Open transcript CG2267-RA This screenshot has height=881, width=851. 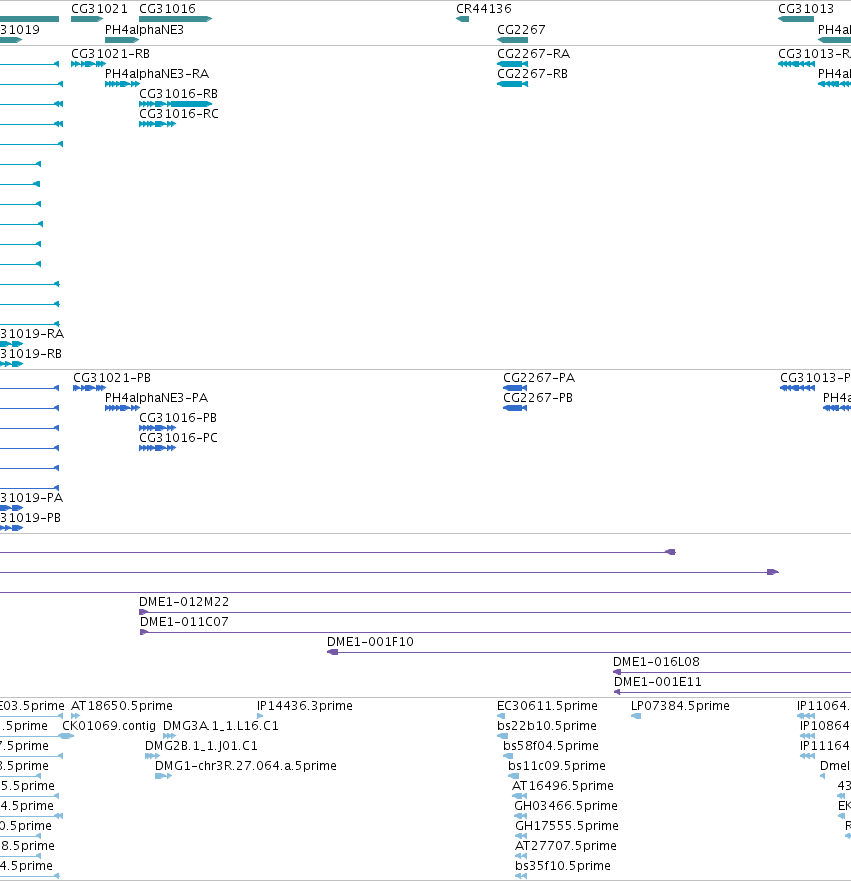[x=534, y=54]
